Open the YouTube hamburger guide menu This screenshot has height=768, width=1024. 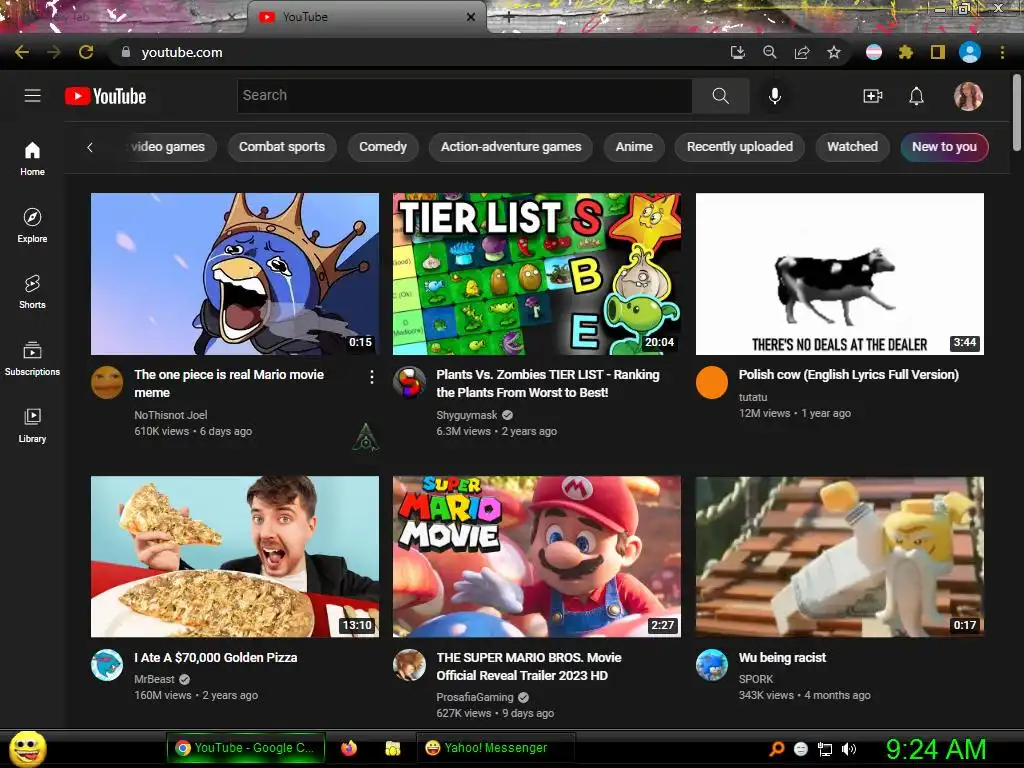tap(33, 96)
